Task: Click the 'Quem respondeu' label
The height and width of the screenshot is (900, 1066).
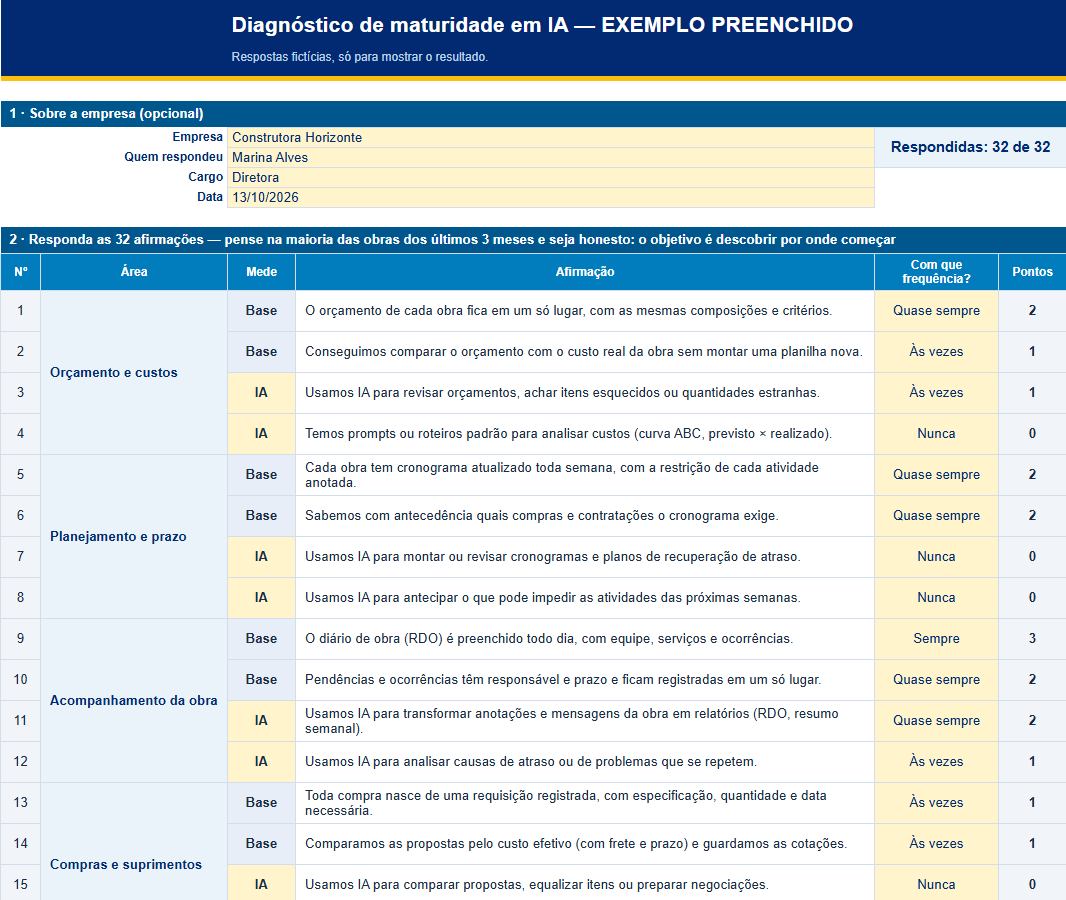Action: point(173,157)
